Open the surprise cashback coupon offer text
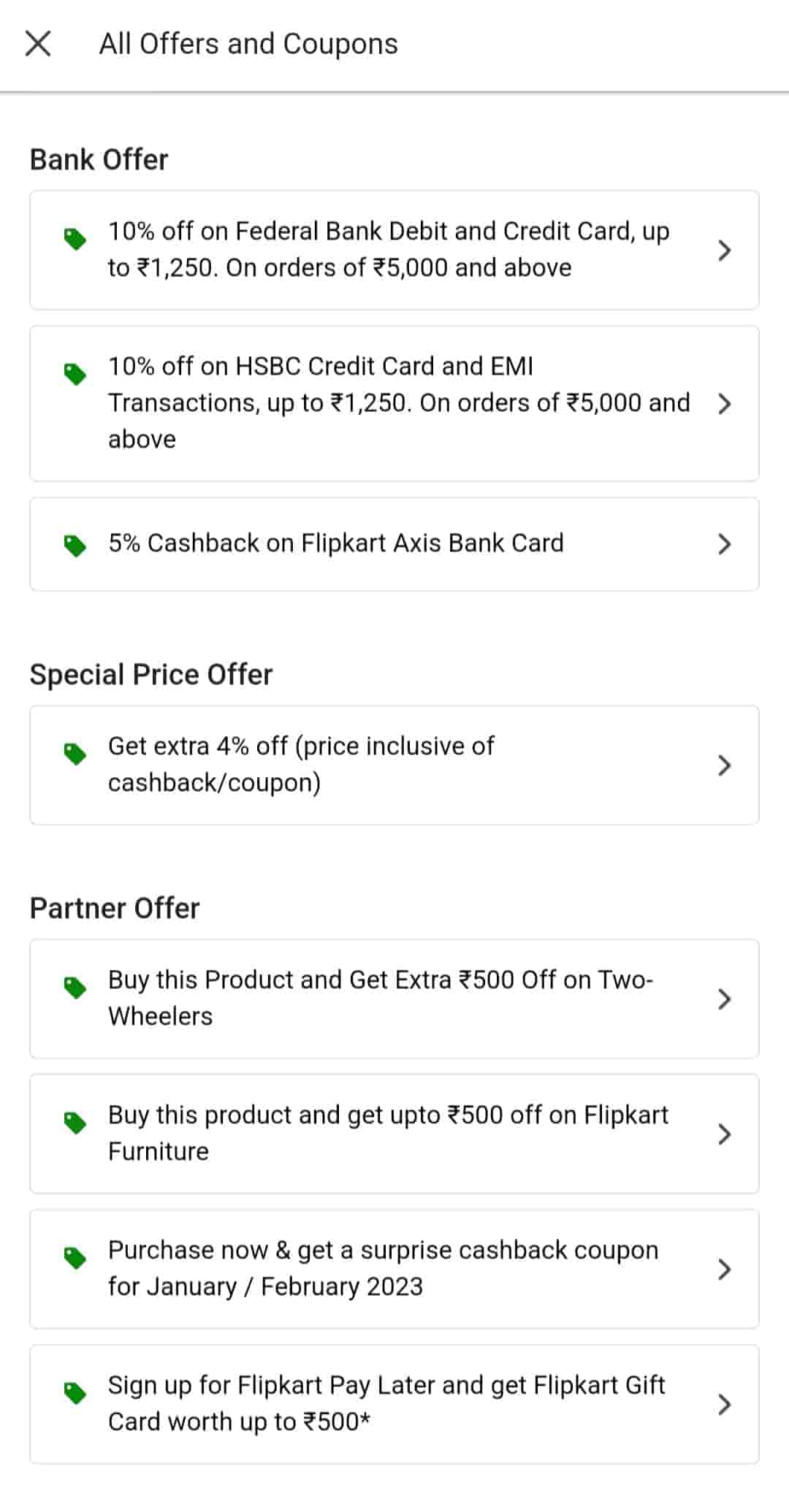789x1512 pixels. [x=383, y=1268]
